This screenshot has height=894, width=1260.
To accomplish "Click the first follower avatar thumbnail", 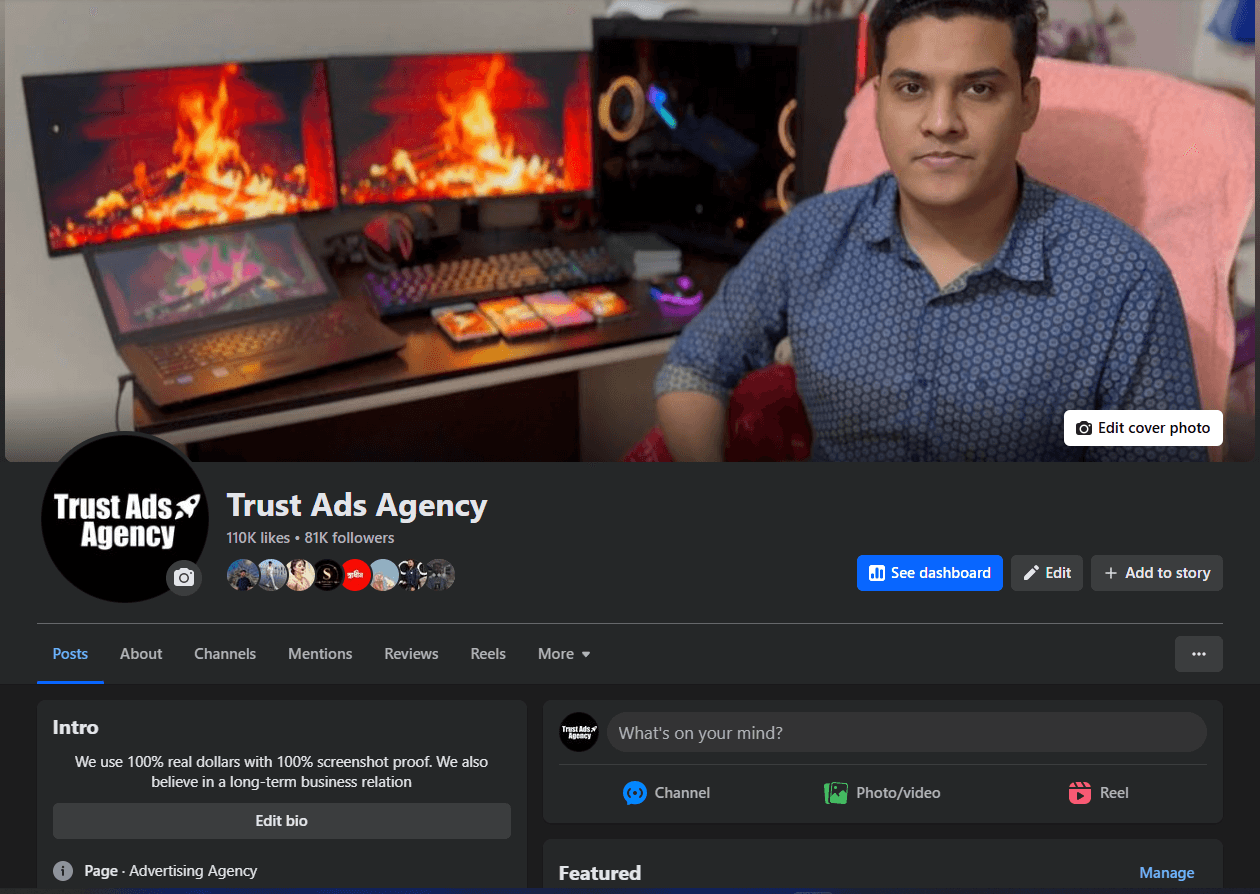I will [243, 575].
